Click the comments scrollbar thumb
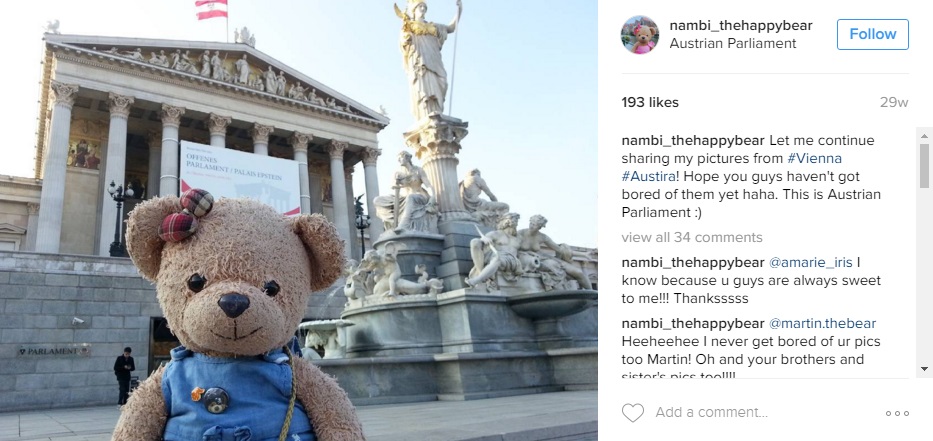The image size is (933, 441). (924, 165)
